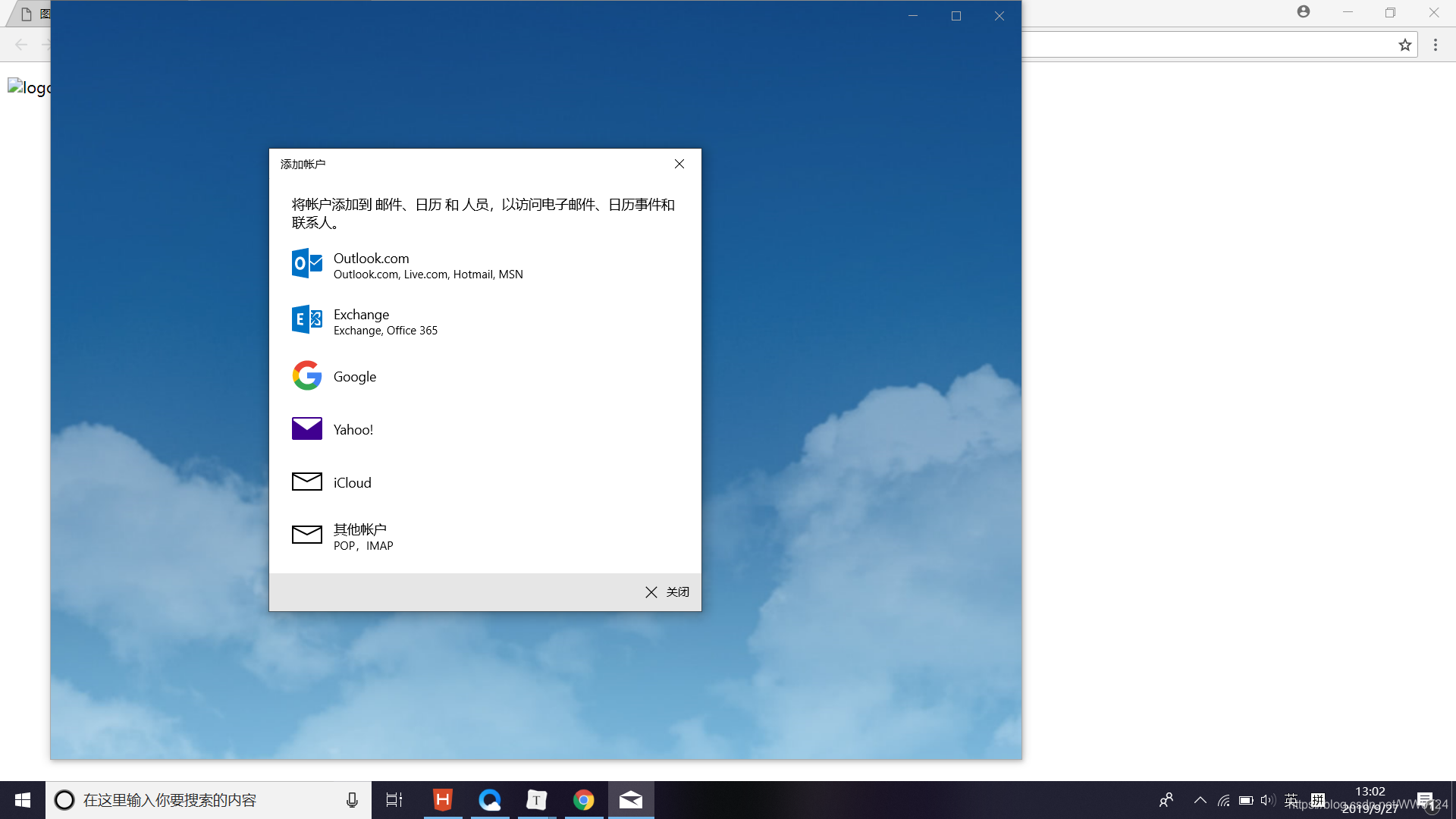Click the purple Yahoo envelope icon
This screenshot has width=1456, height=819.
307,428
